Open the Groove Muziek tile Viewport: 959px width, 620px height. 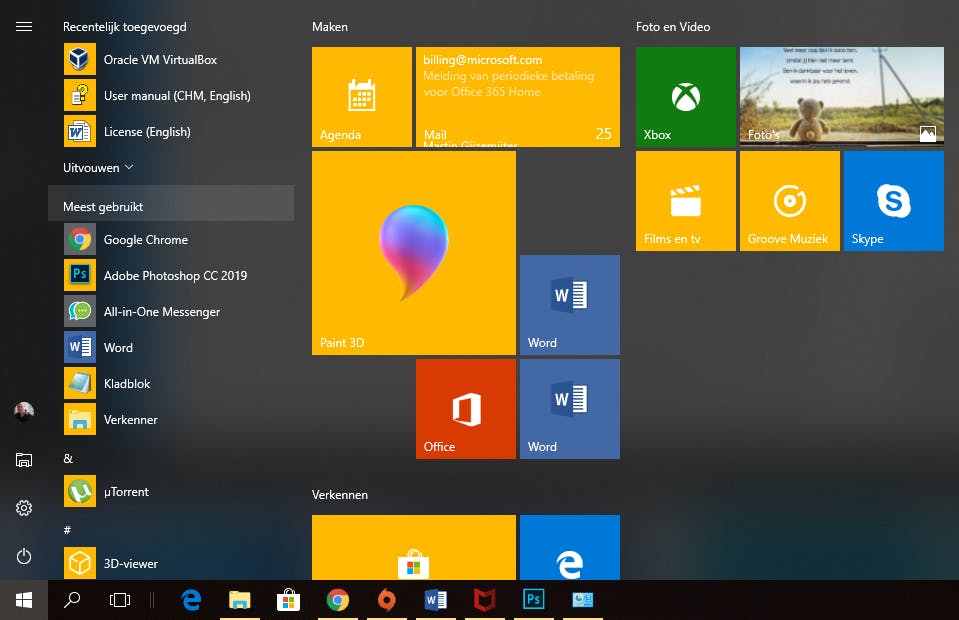tap(790, 201)
